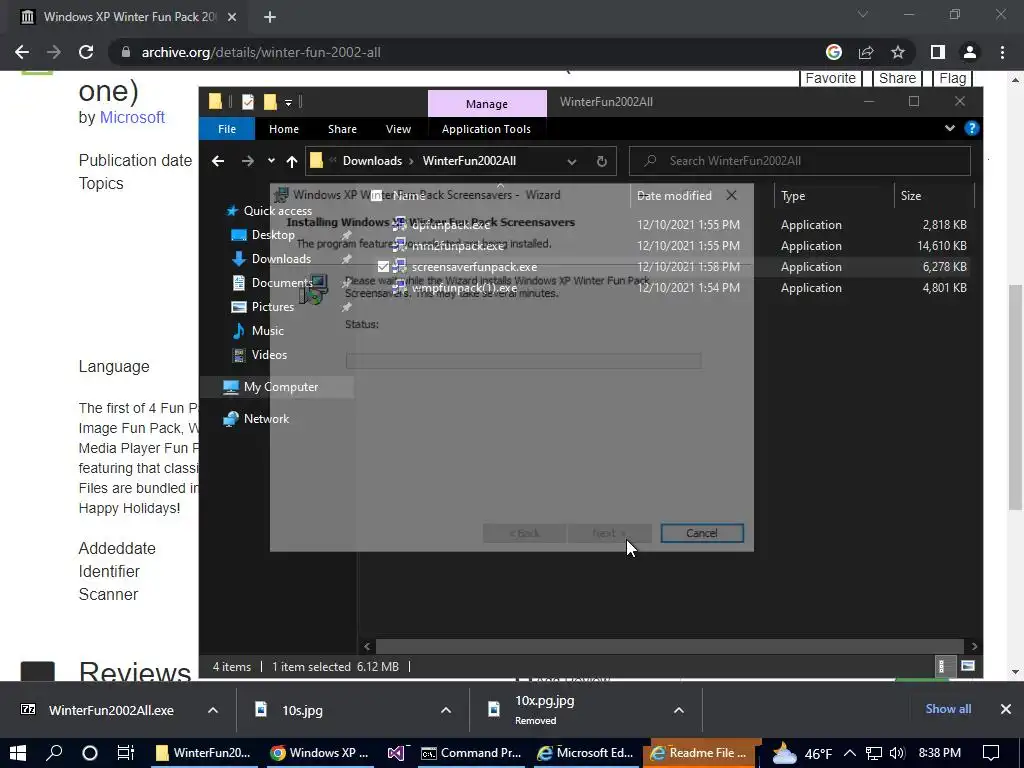
Task: Open Chrome three-dot menu
Action: 1002,52
